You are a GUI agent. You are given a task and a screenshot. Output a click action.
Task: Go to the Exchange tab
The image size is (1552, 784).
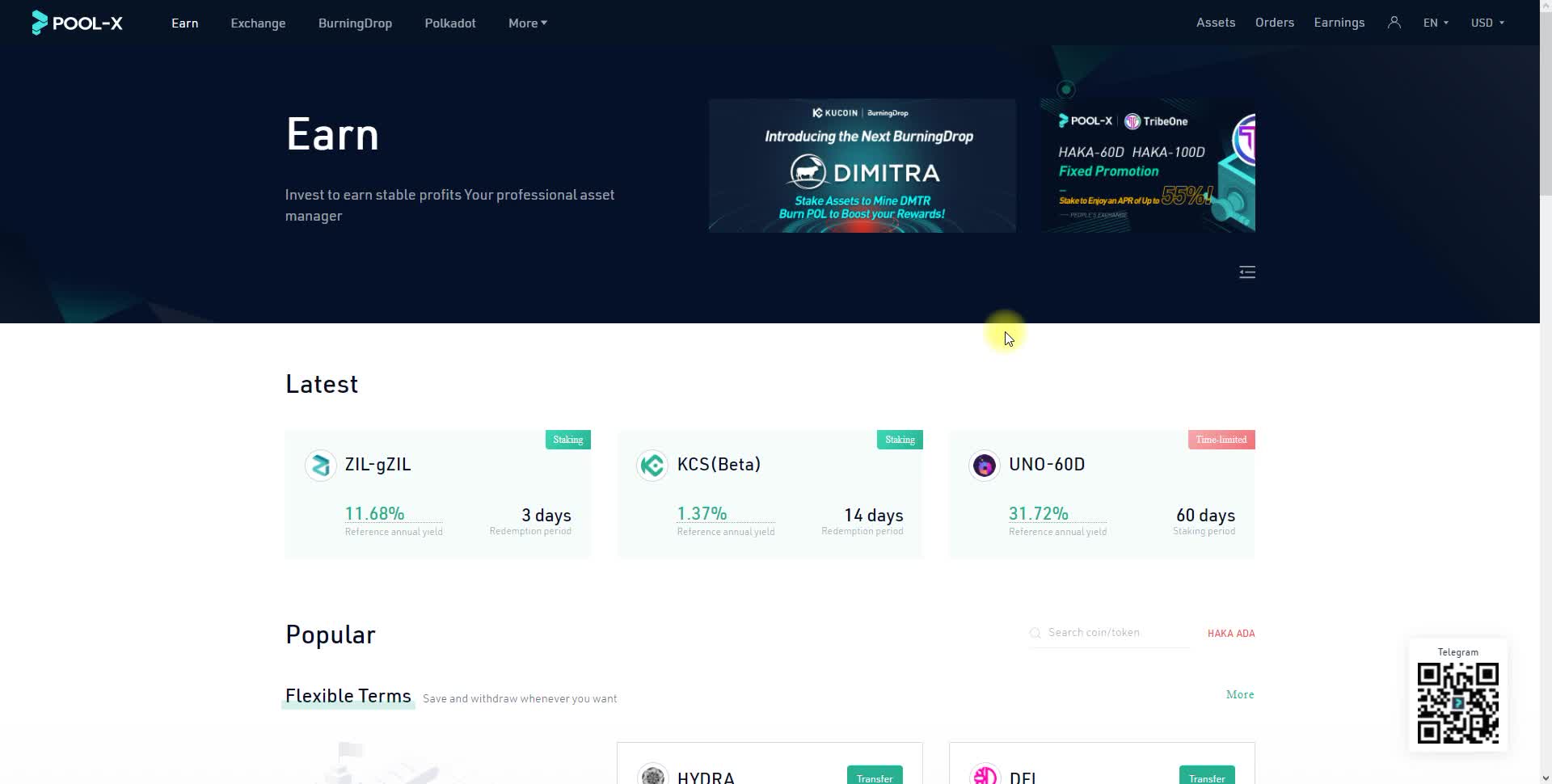[x=258, y=23]
